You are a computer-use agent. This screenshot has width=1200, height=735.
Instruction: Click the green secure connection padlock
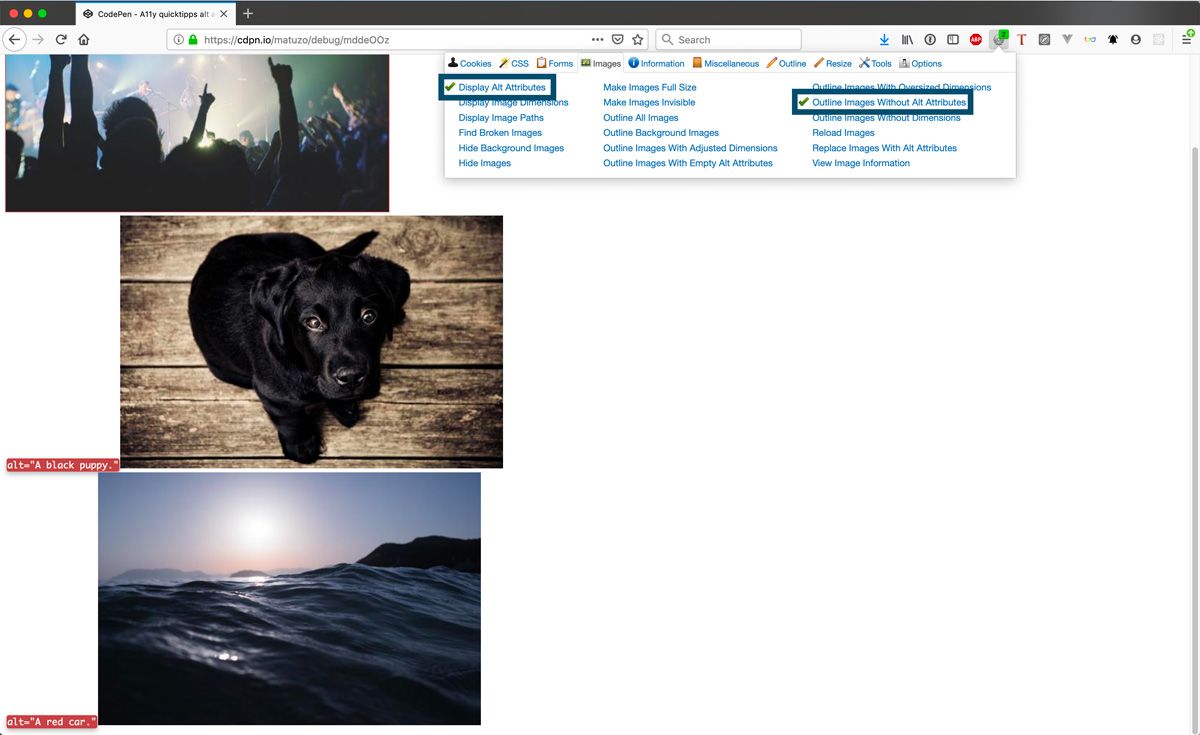[x=193, y=40]
